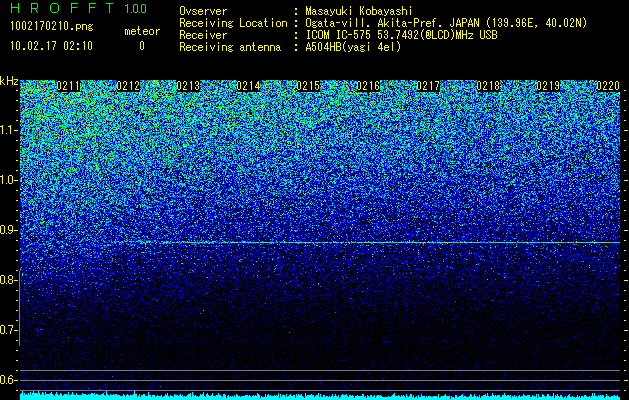Screen dimensions: 629x400
Task: Click the 0216 time marker
Action: [x=368, y=86]
